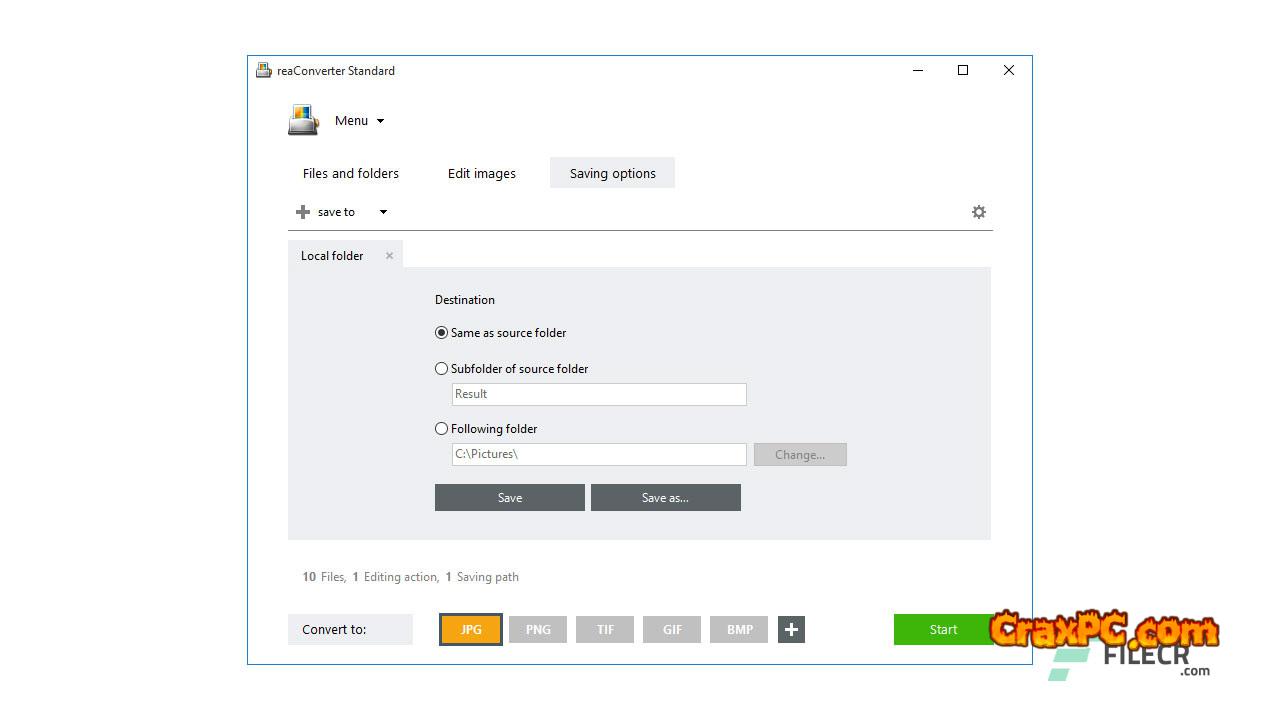Choose Subfolder of source folder option
1280x720 pixels.
(x=442, y=369)
